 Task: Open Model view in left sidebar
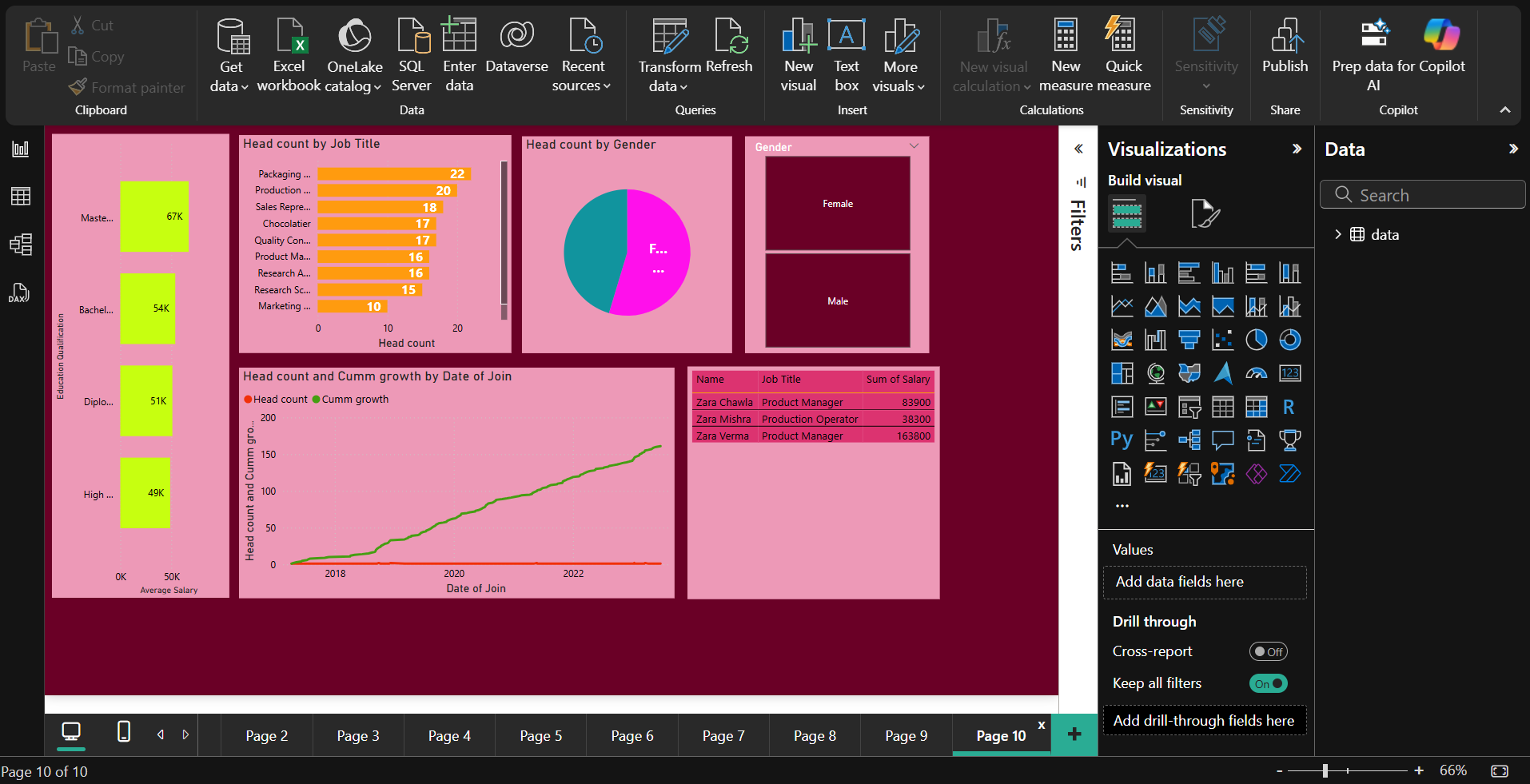pos(21,245)
